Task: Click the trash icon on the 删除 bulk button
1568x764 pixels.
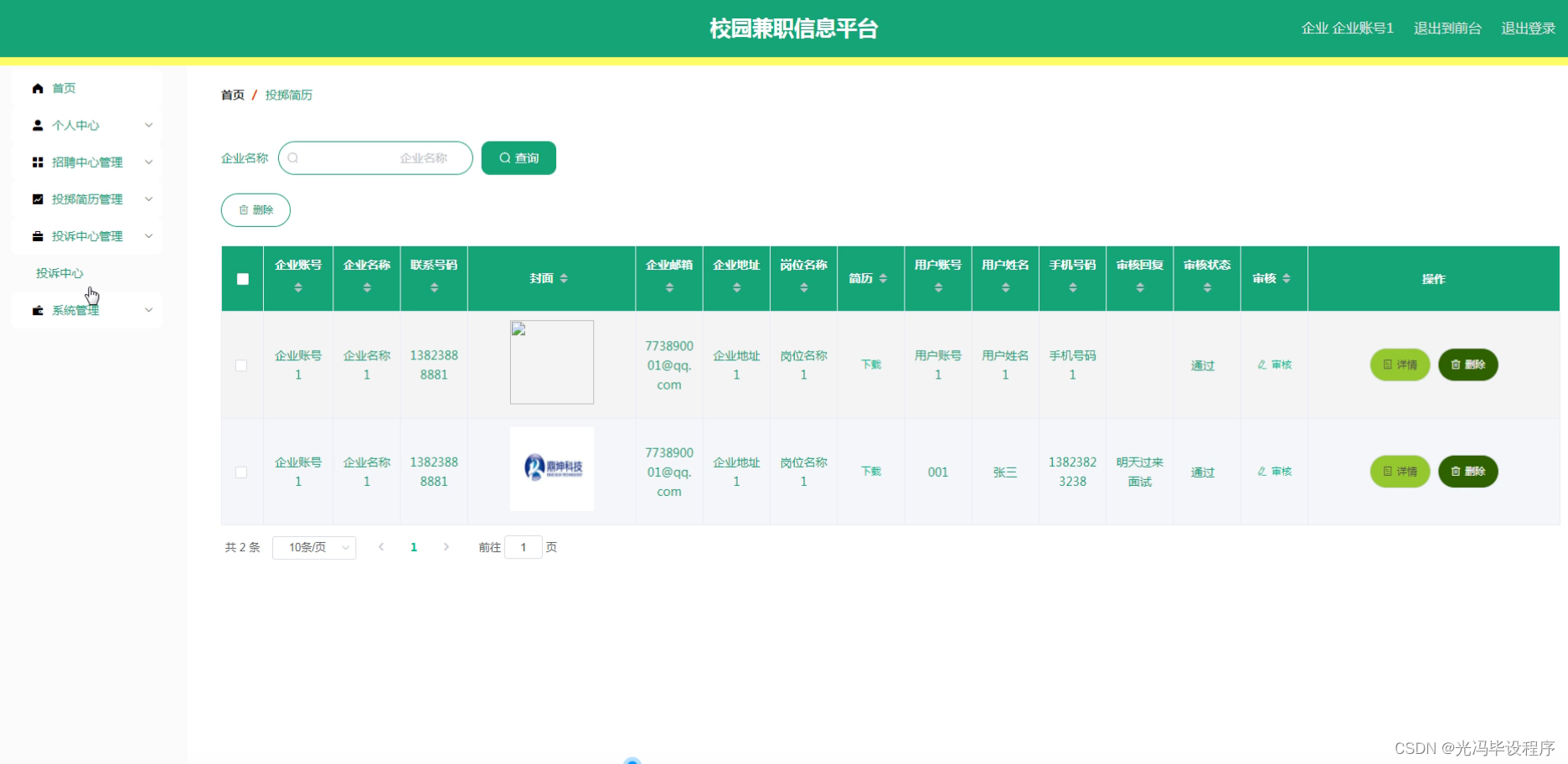Action: 243,209
